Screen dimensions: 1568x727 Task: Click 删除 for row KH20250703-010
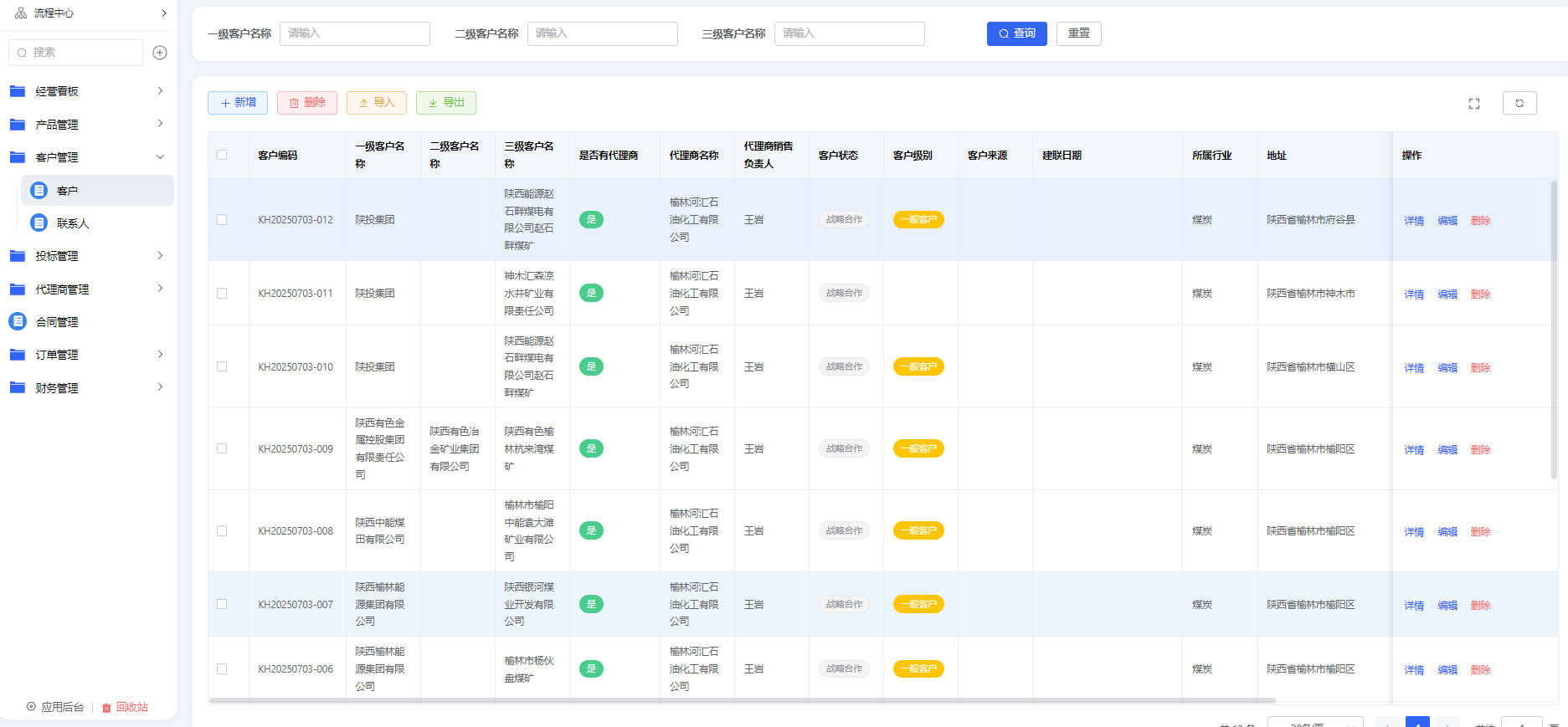click(x=1481, y=368)
